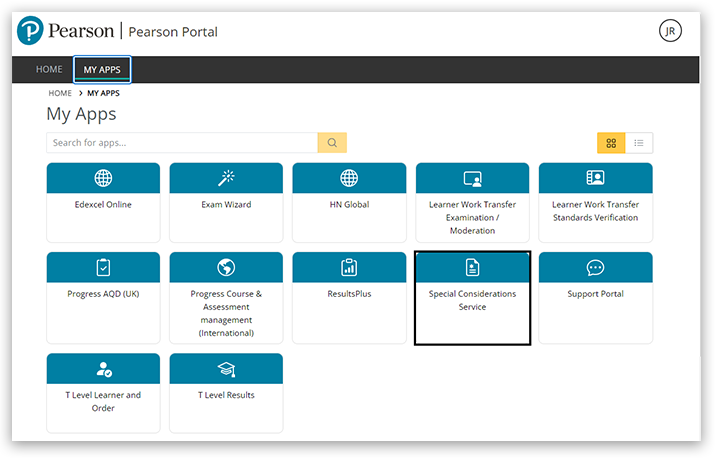Click the Support Portal chat bubble icon

(595, 267)
